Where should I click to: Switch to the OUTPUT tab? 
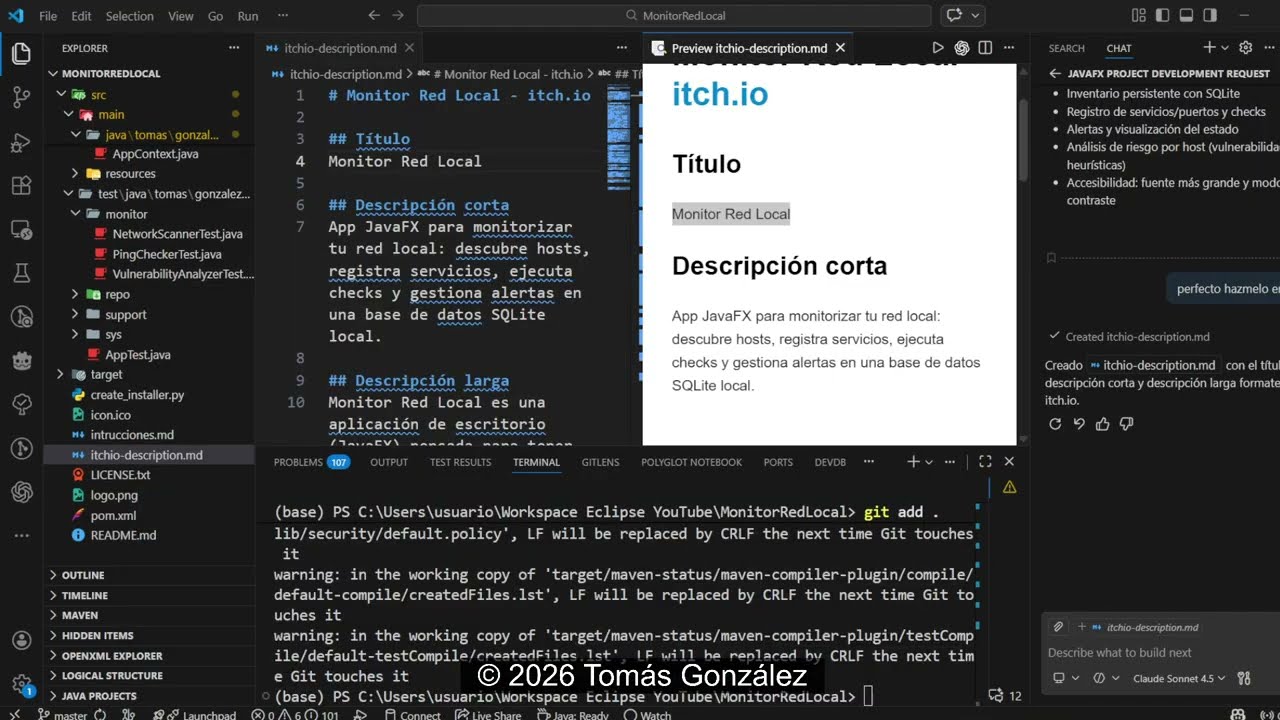[389, 462]
